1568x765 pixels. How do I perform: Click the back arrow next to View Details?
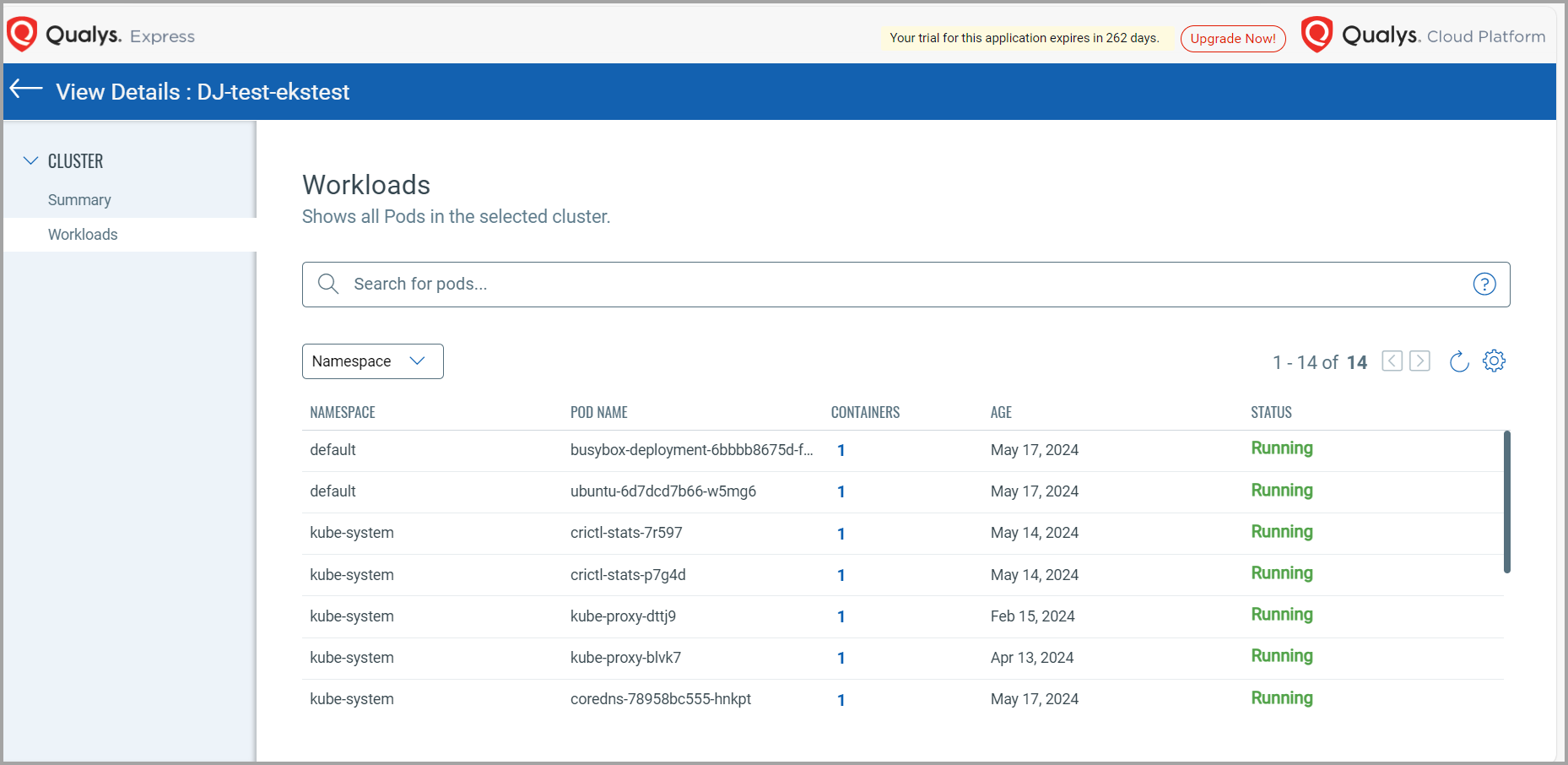(26, 90)
